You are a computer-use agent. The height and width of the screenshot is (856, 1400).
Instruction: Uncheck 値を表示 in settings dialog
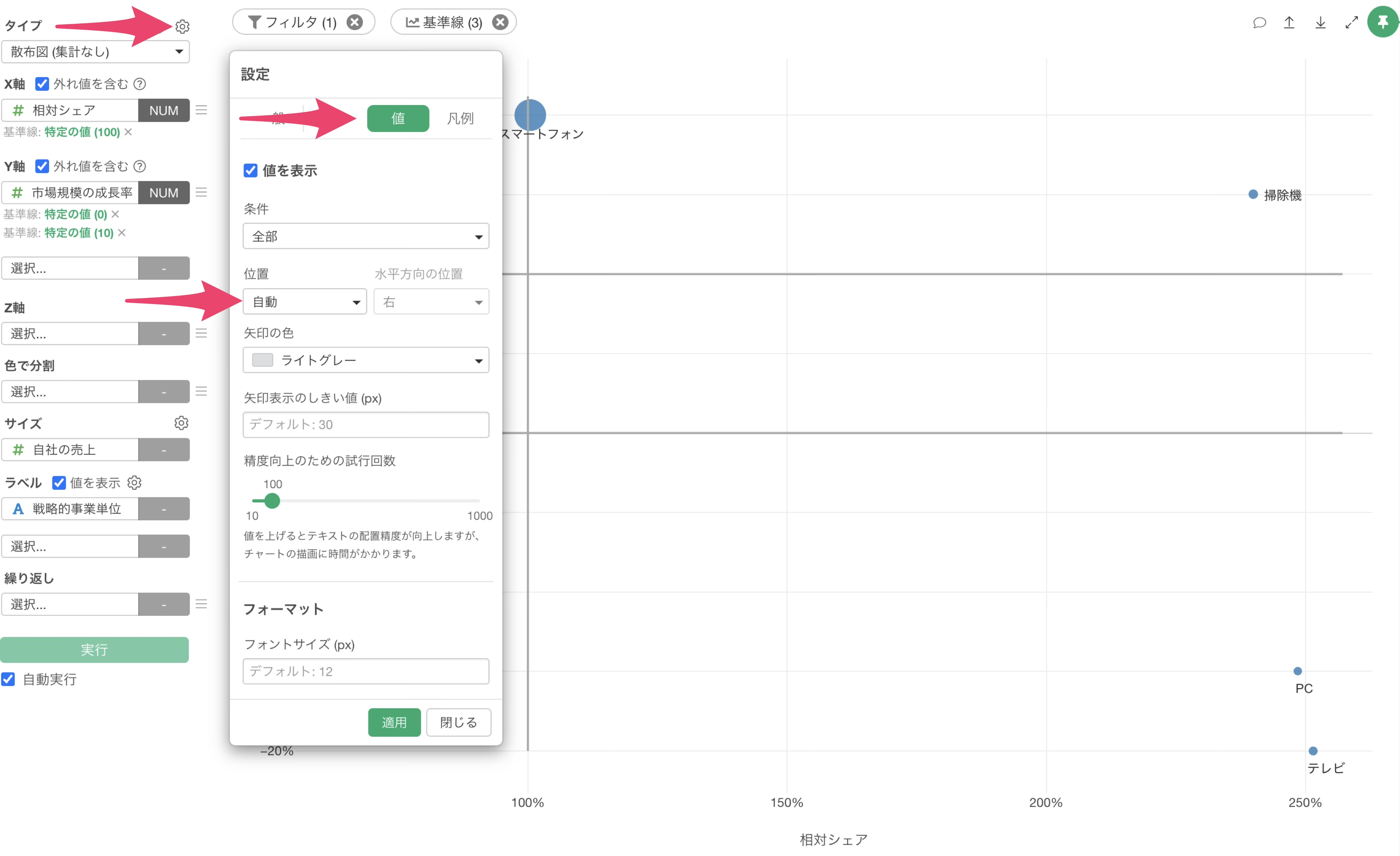click(x=251, y=170)
